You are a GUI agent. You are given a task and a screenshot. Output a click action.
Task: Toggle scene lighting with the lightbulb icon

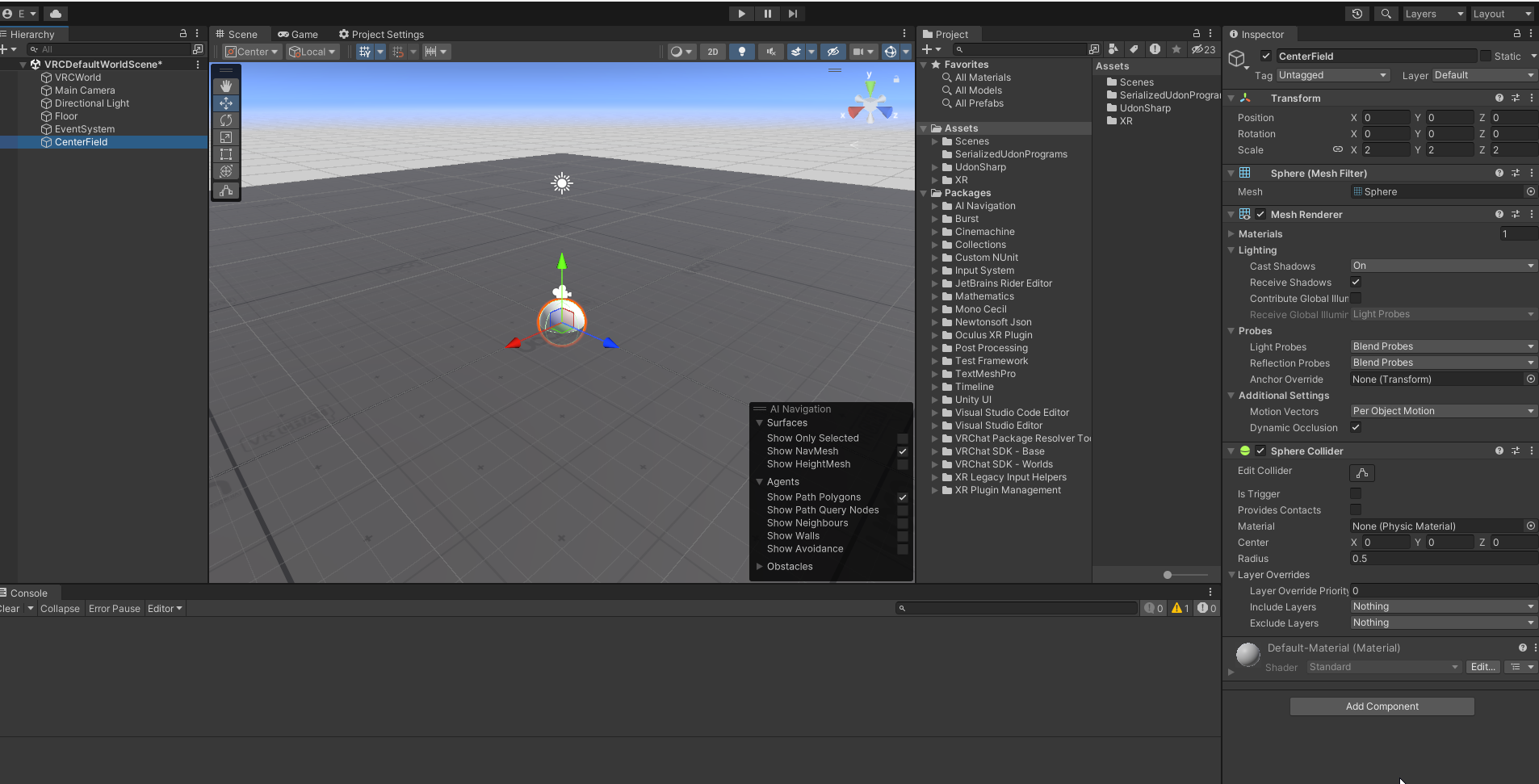741,52
